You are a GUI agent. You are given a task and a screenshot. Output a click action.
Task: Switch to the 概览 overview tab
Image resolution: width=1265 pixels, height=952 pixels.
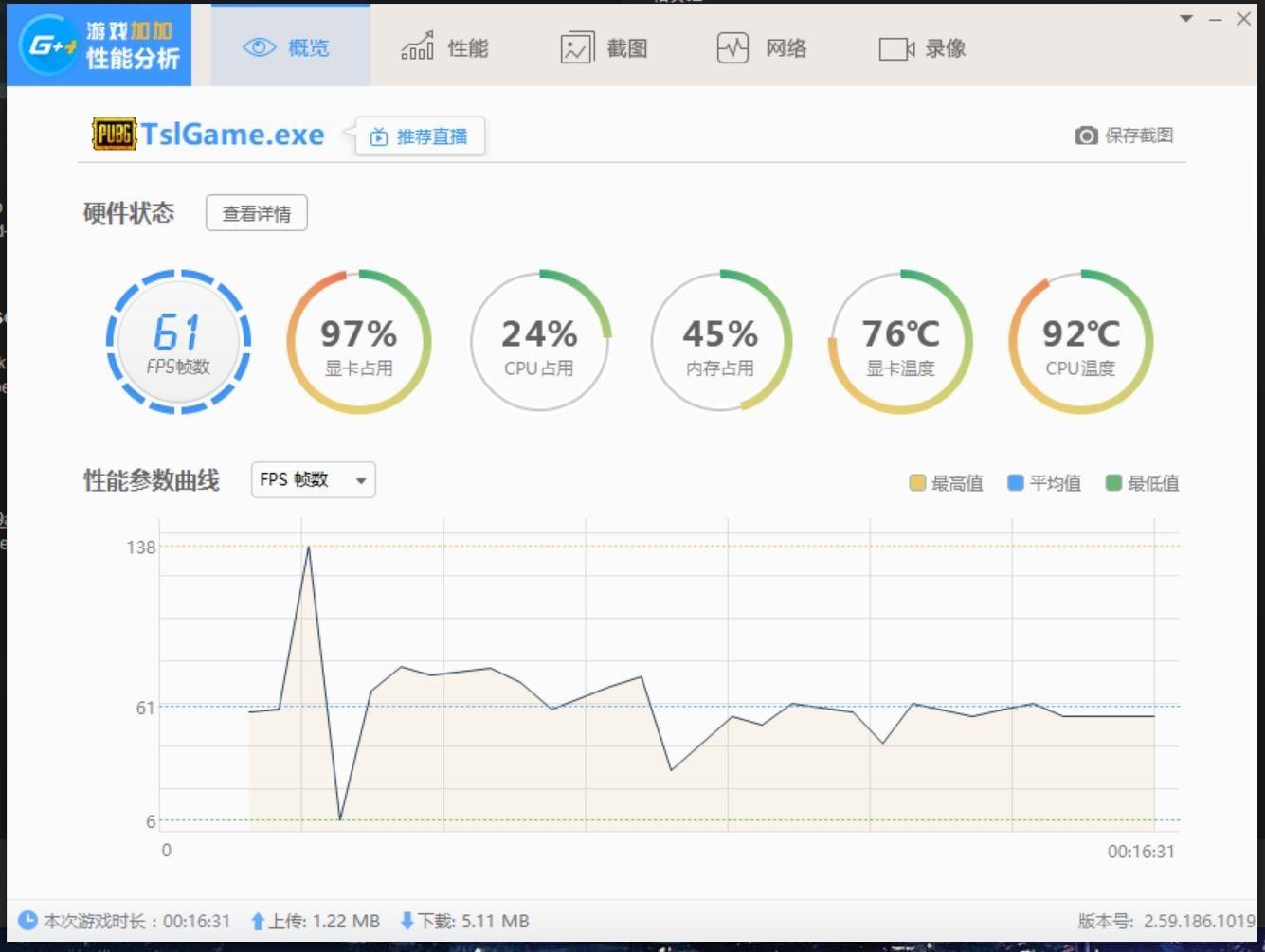click(x=290, y=46)
